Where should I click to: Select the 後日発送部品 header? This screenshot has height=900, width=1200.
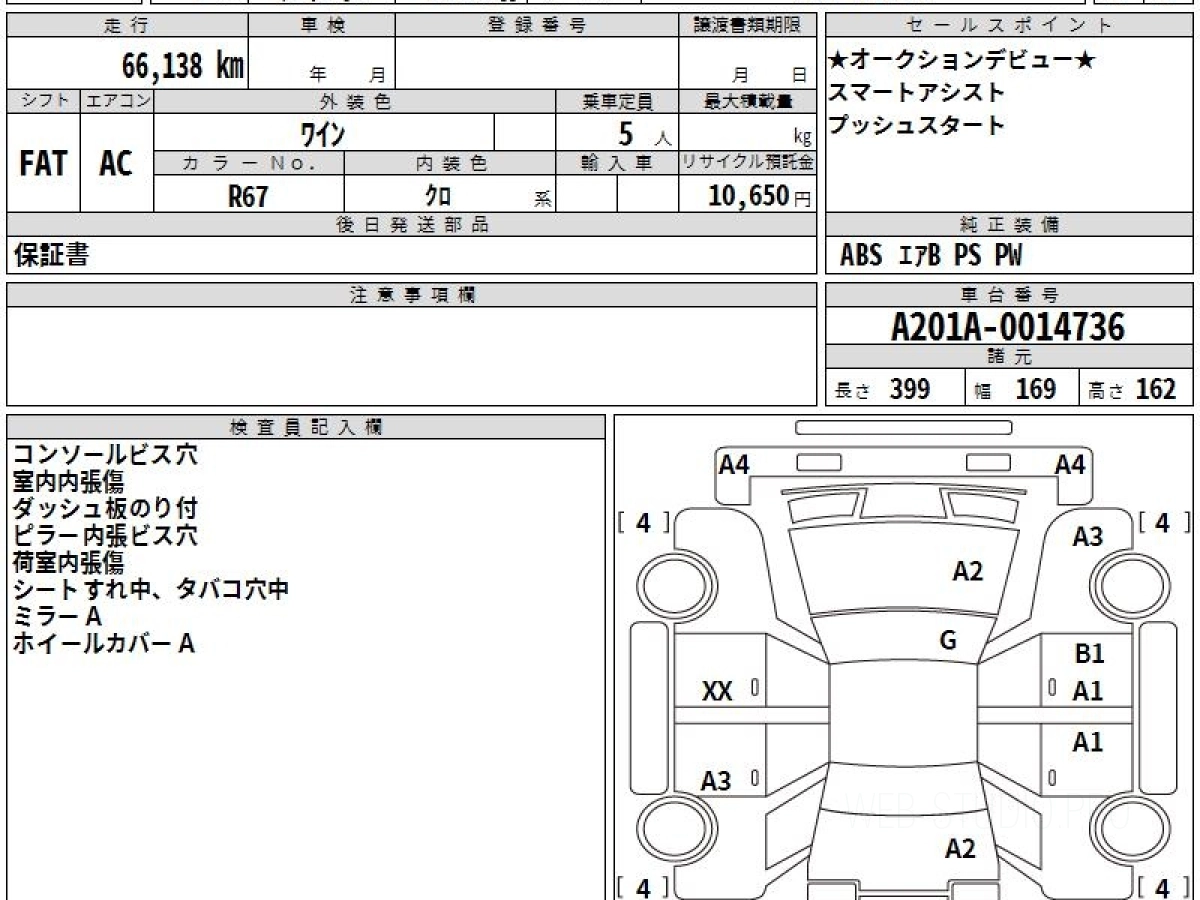tap(412, 225)
